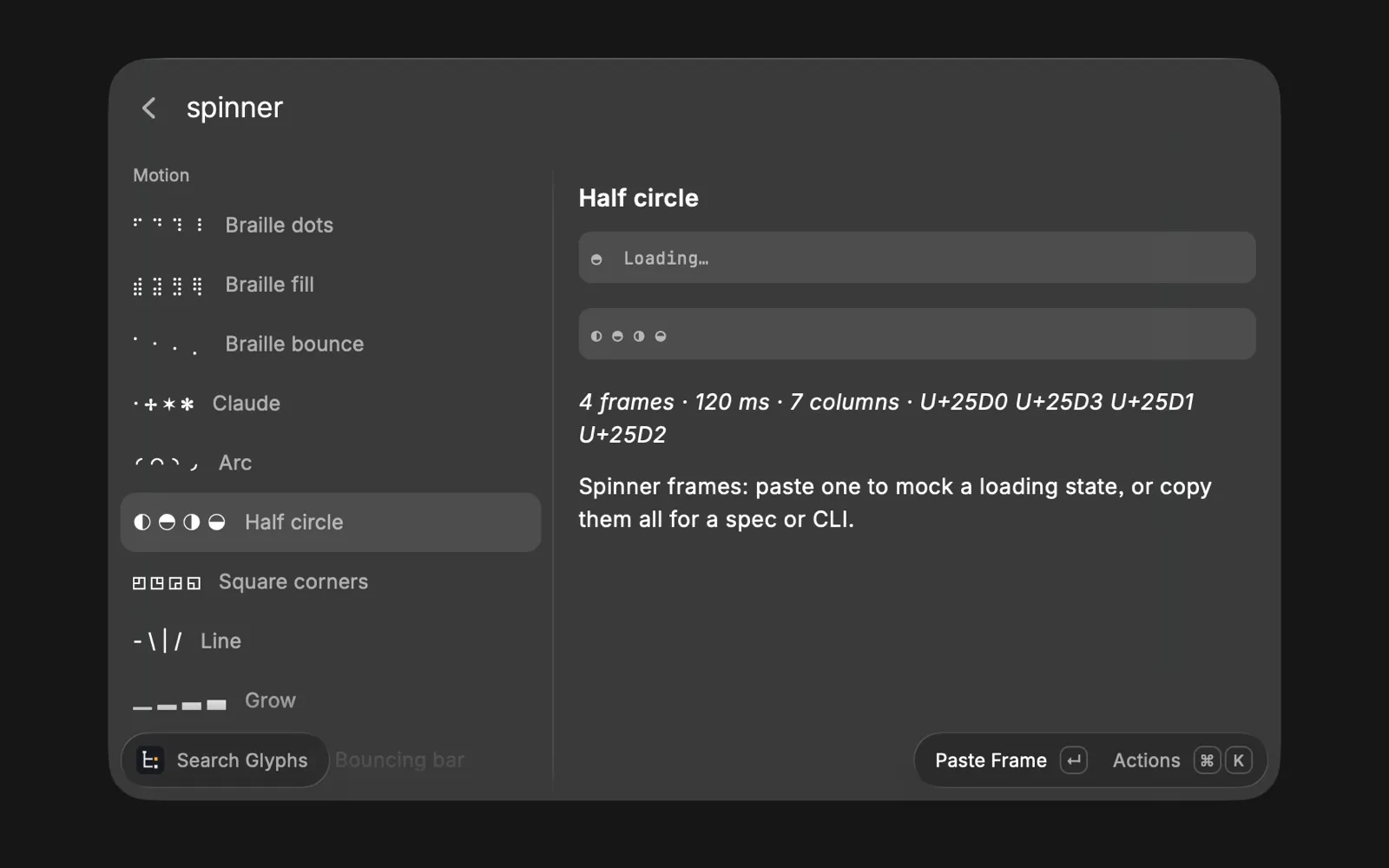The width and height of the screenshot is (1389, 868).
Task: Click the K key icon beside Actions
Action: click(x=1238, y=760)
